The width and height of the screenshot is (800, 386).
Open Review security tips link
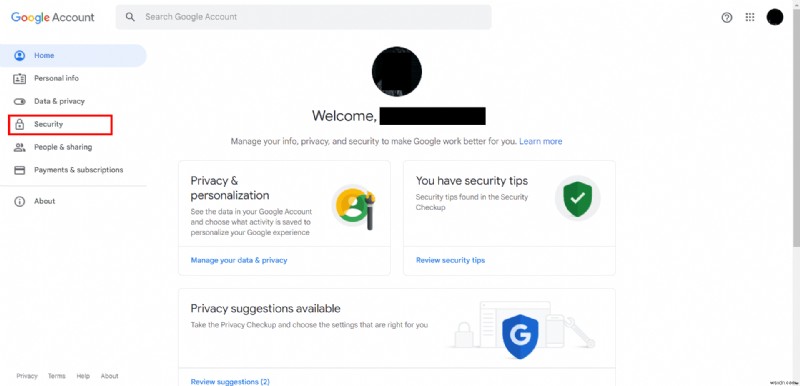pyautogui.click(x=450, y=260)
